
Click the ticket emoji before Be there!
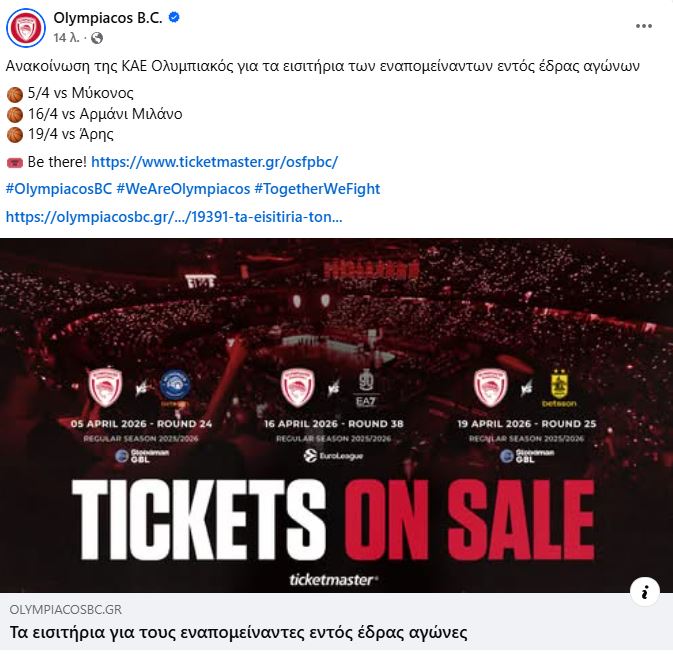[15, 163]
